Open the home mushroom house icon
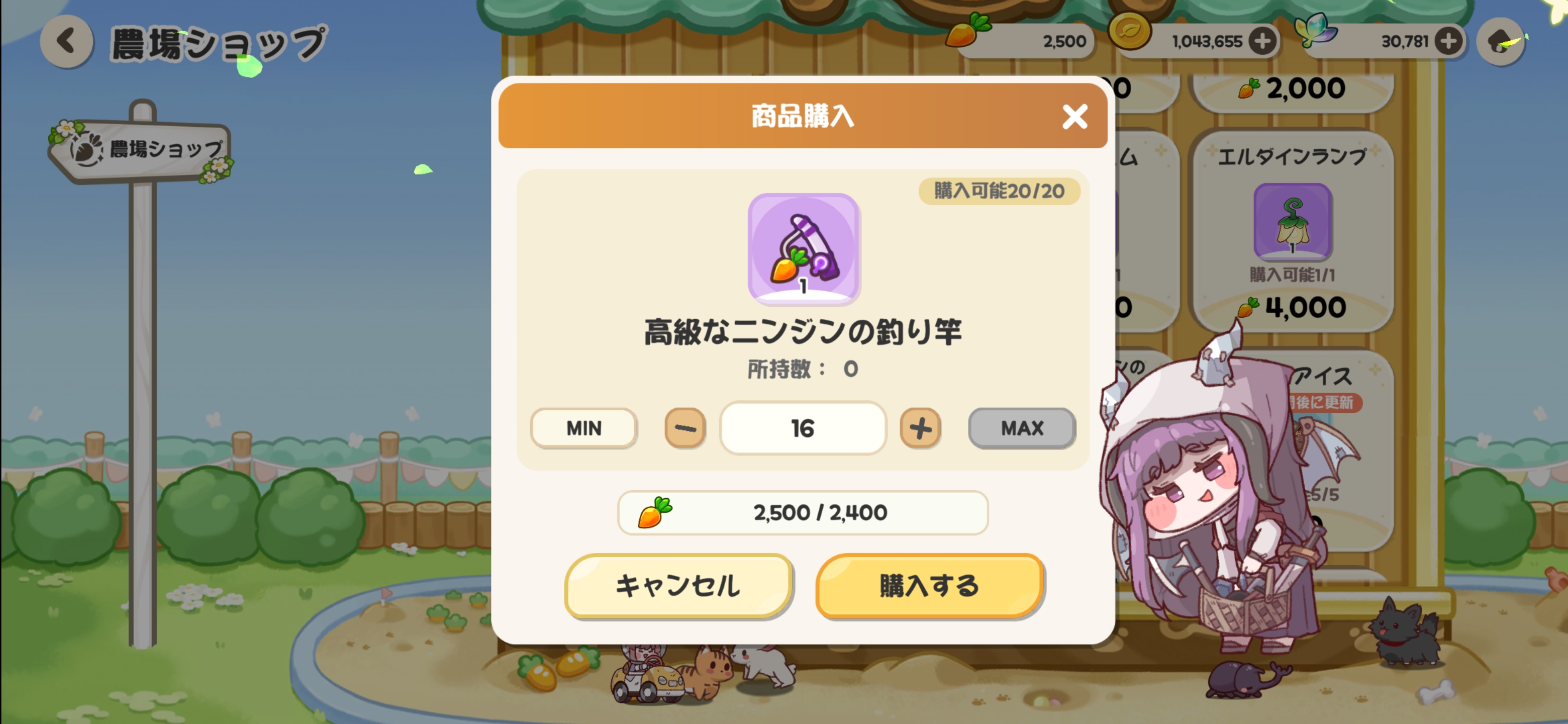The image size is (1568, 724). point(1502,41)
